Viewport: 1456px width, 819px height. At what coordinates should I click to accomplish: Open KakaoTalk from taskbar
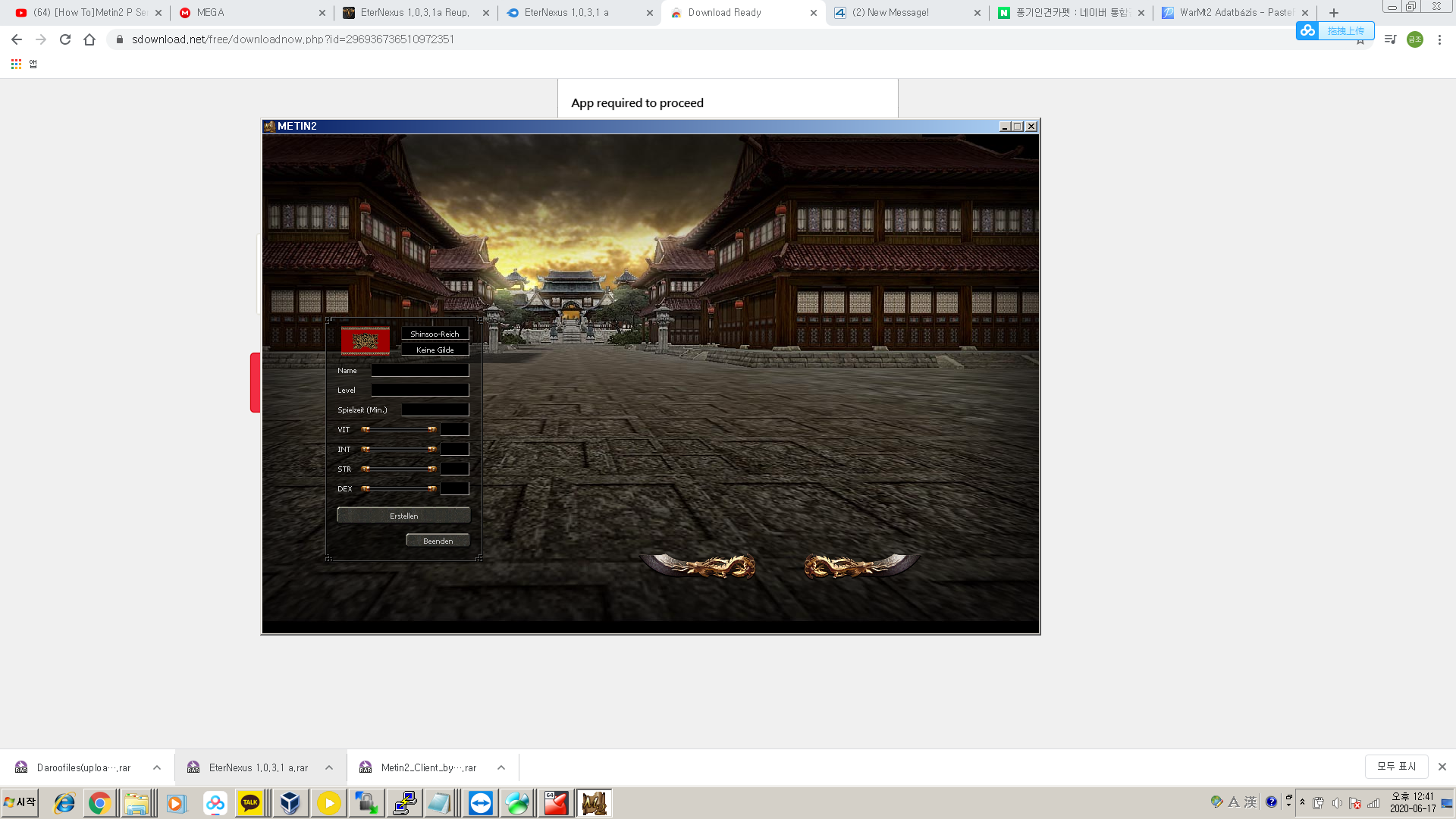click(x=250, y=803)
